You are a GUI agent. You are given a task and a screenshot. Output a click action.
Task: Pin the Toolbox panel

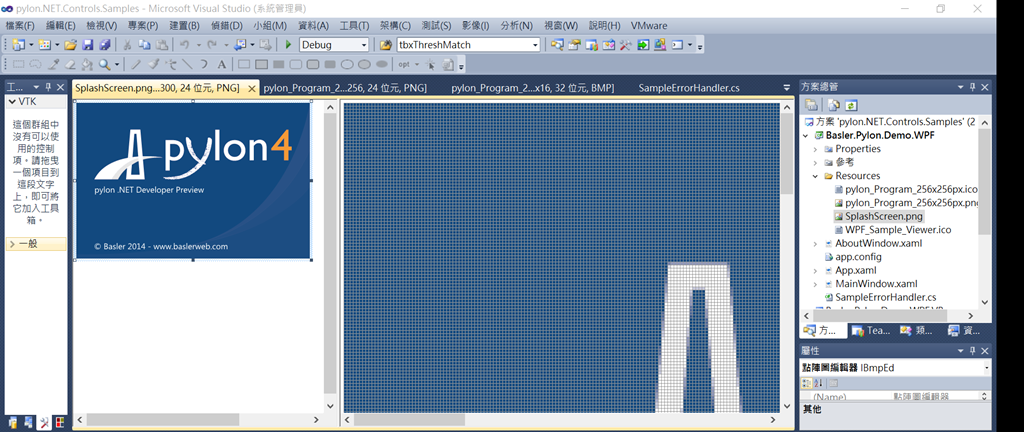[48, 87]
